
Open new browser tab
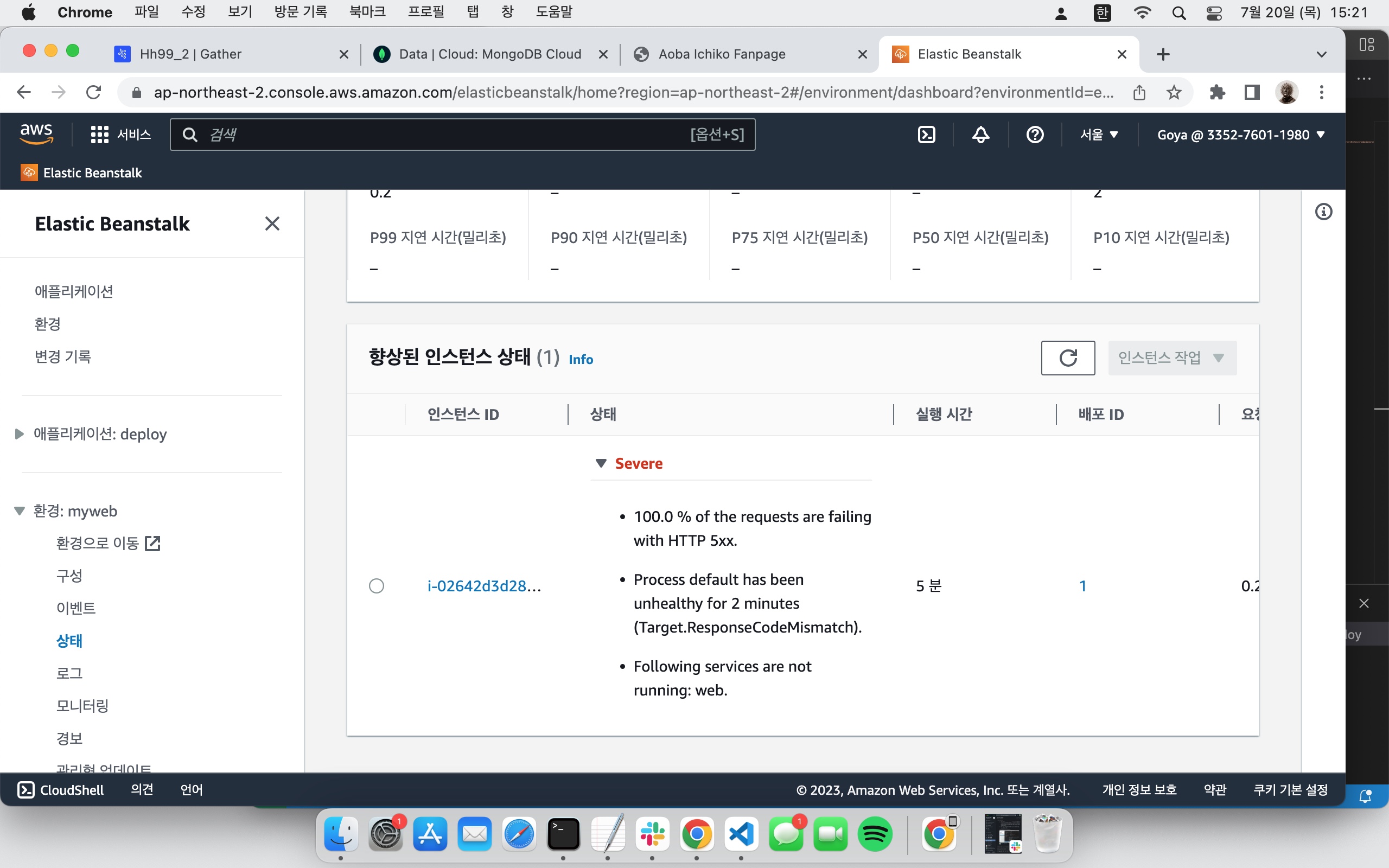pyautogui.click(x=1163, y=54)
